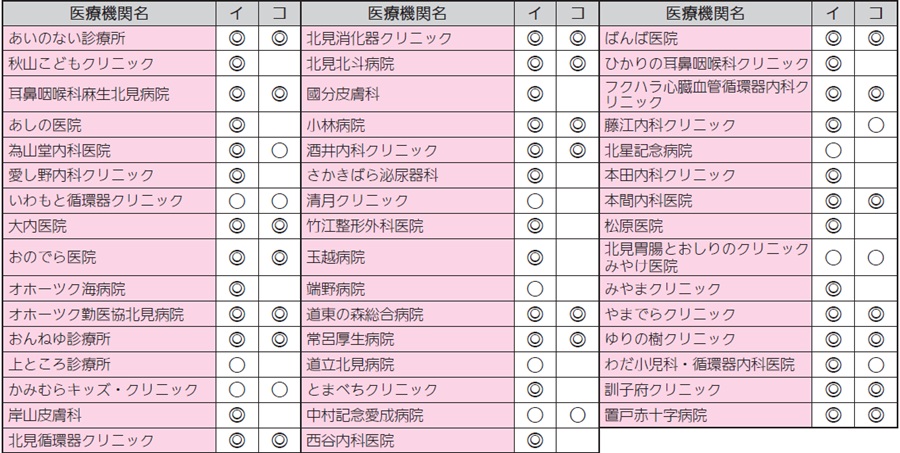Click the イ double circle for 小林病院

tap(535, 126)
